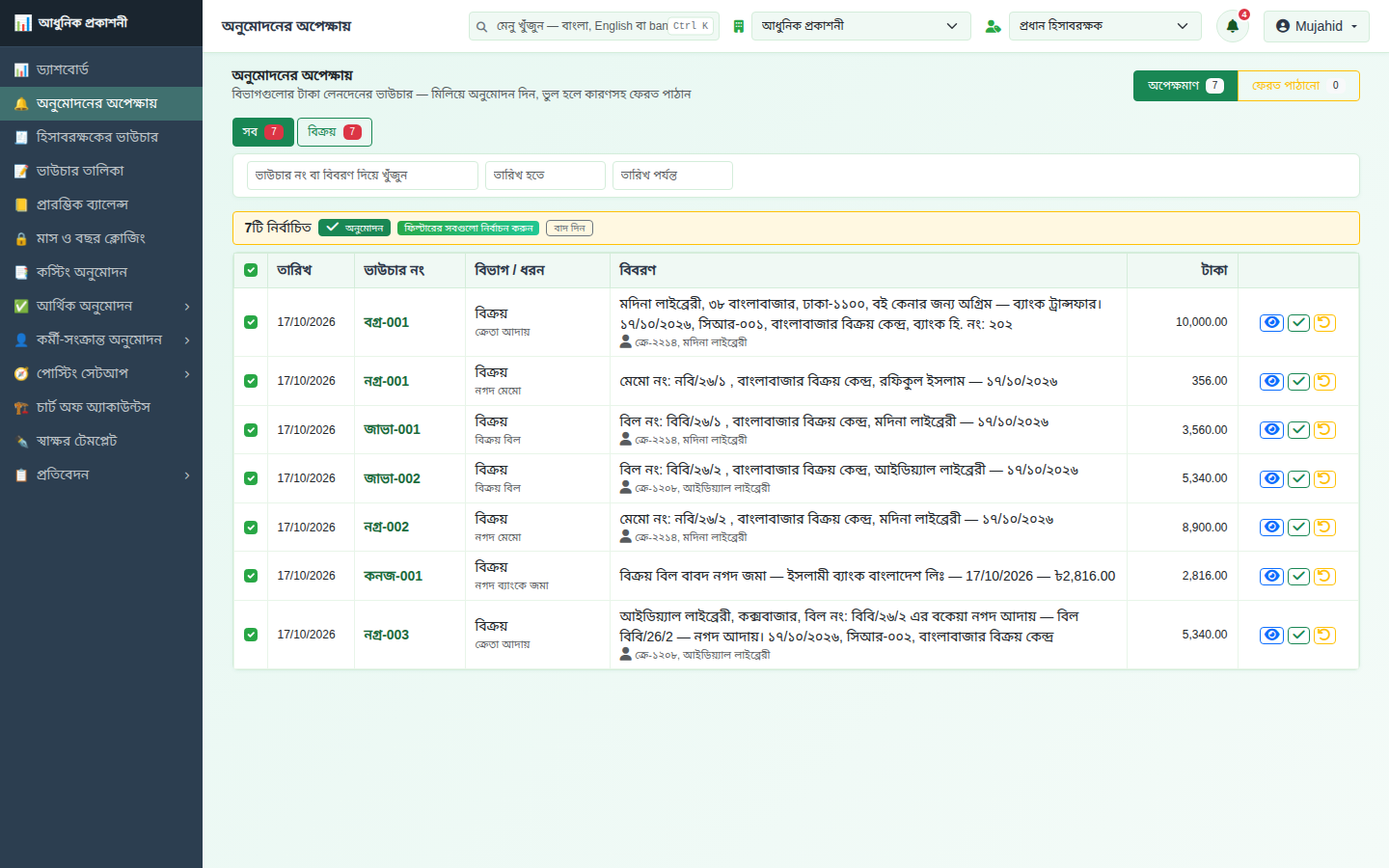Click the বাদ দিন deselect button
1389x868 pixels.
(x=569, y=228)
